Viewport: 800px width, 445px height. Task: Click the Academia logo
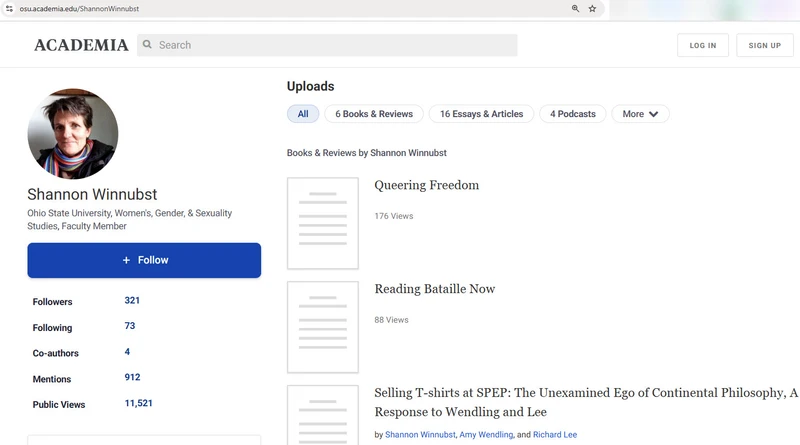pos(81,45)
